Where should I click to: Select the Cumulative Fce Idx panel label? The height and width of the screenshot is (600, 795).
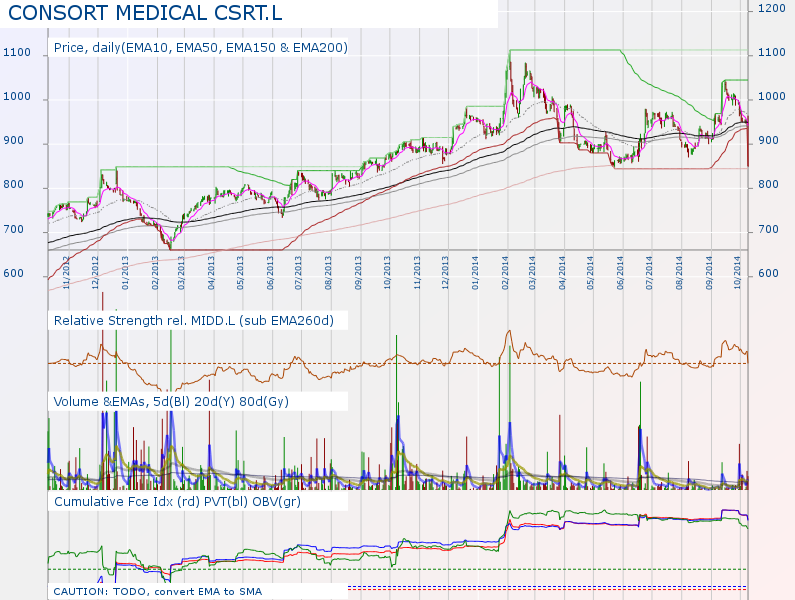(177, 502)
